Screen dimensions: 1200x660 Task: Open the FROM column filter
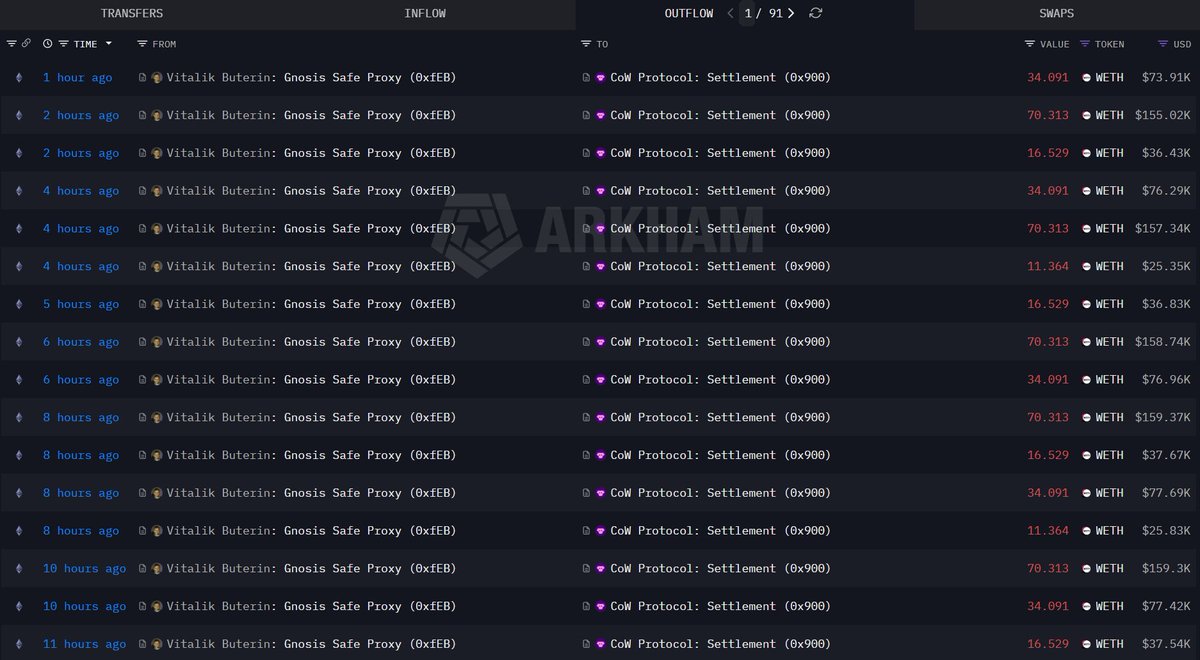[142, 44]
